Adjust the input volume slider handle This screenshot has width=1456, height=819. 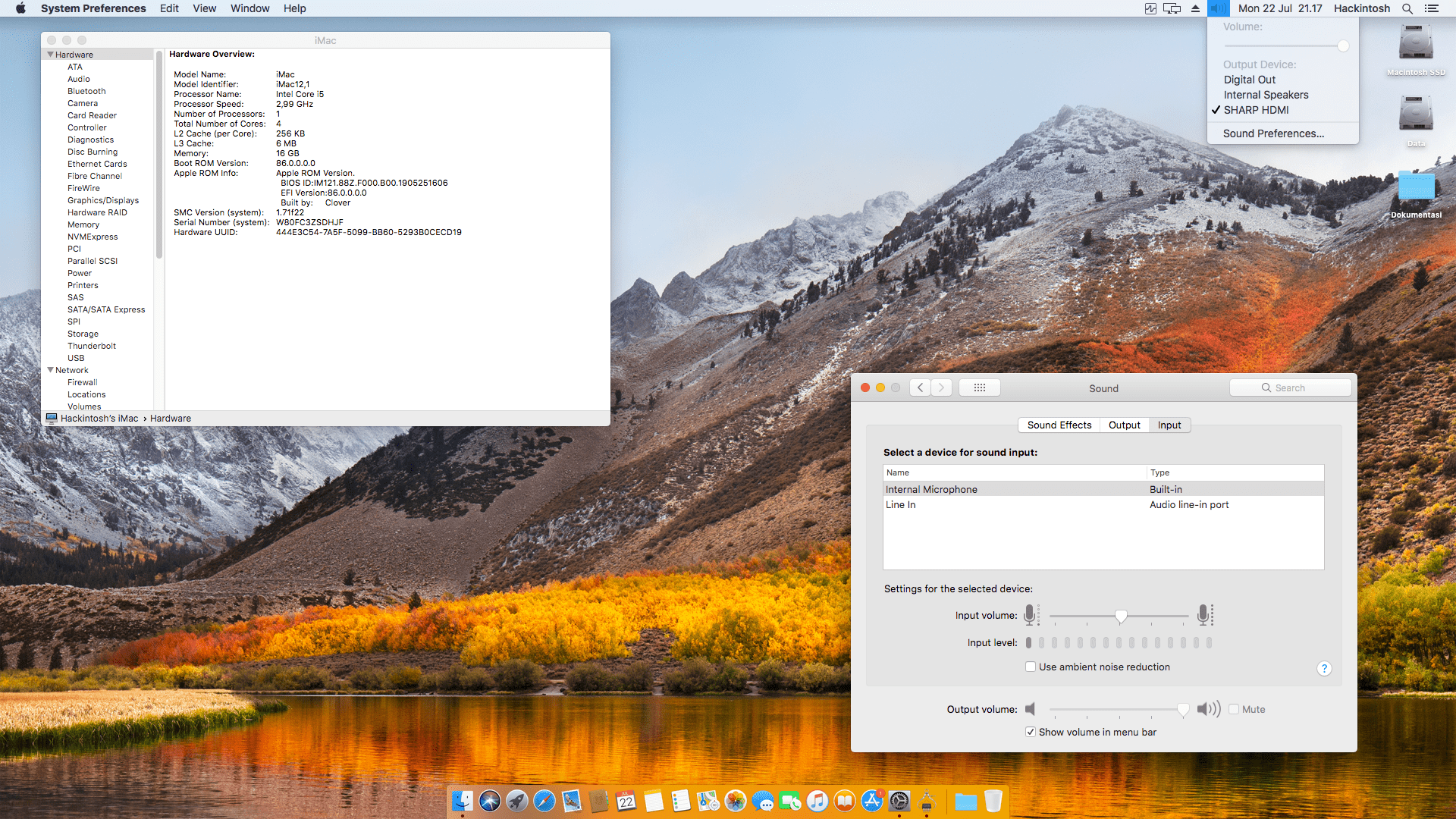1121,616
